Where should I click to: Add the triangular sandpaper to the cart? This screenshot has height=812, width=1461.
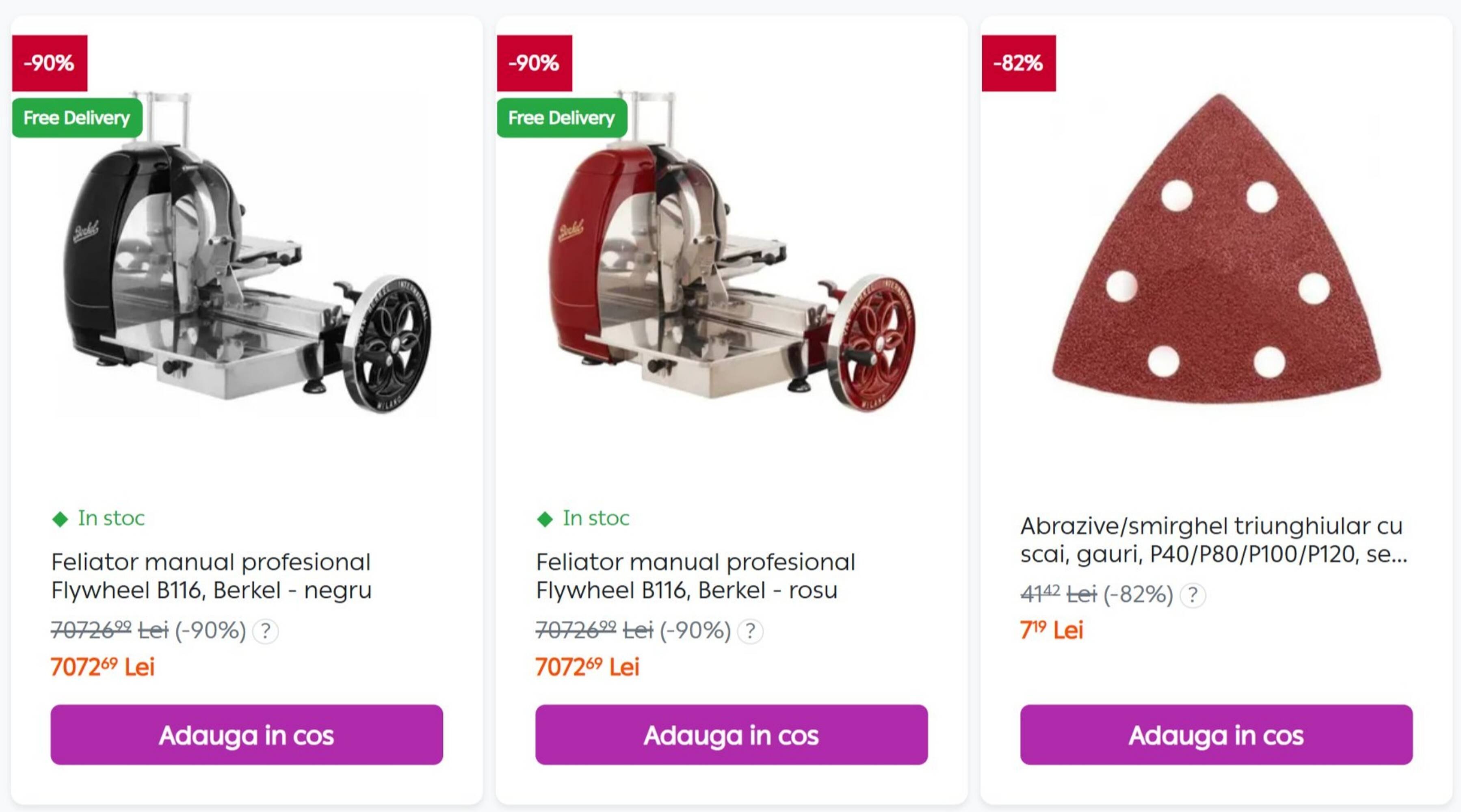1216,735
